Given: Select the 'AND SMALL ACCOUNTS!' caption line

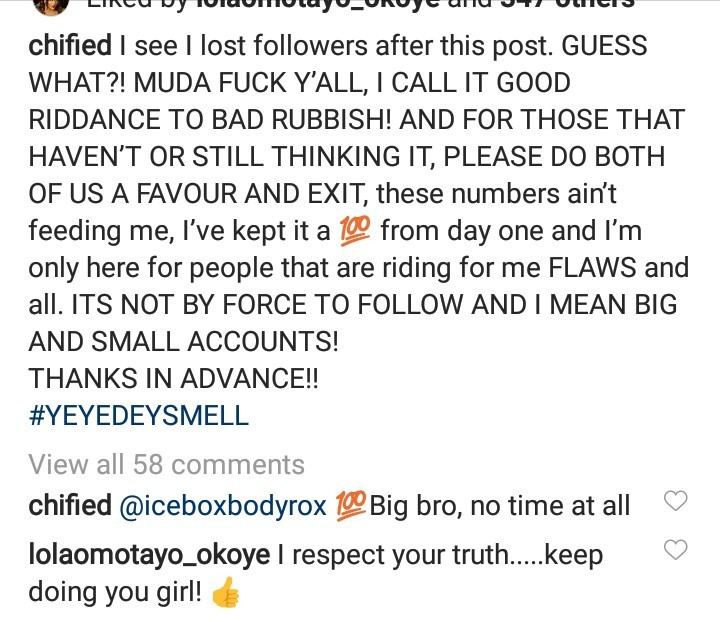Looking at the screenshot, I should (x=183, y=342).
